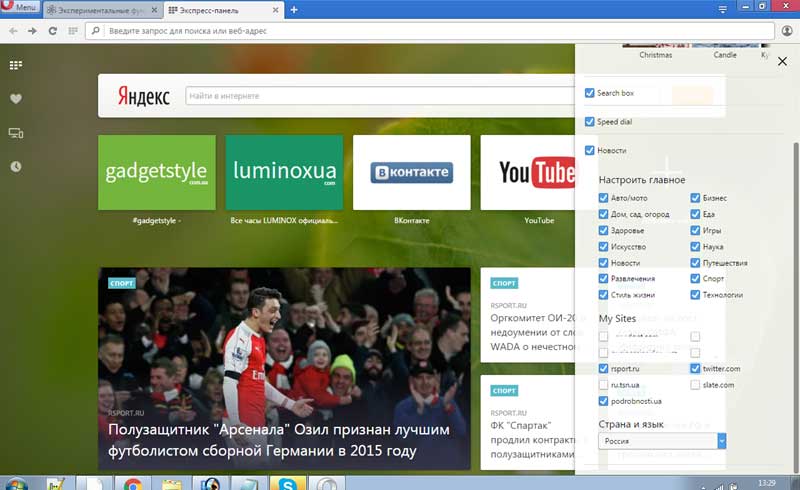The image size is (800, 490).
Task: Close the customization side panel
Action: 782,61
